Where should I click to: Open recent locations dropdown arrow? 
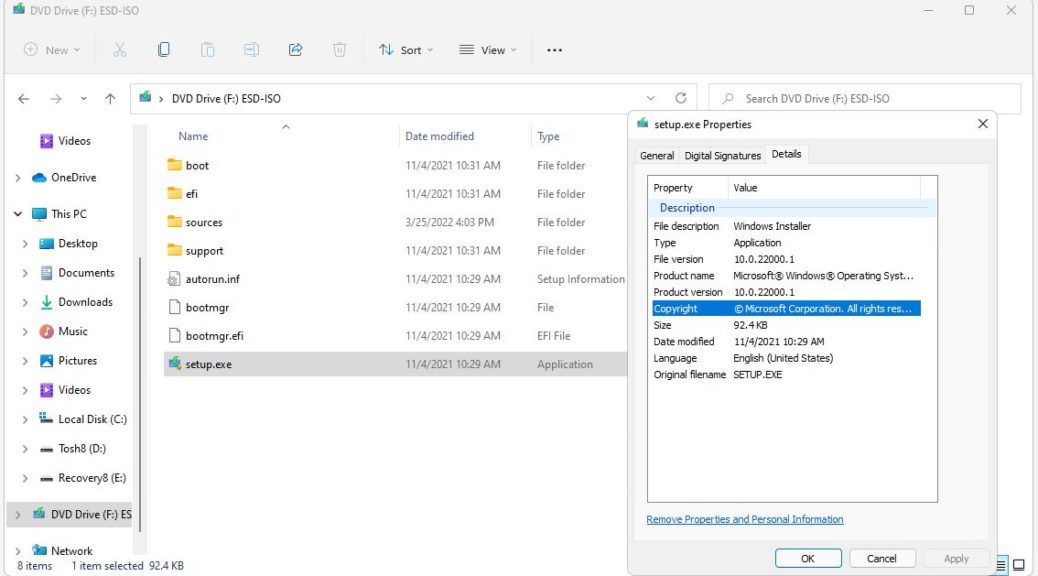[x=83, y=99]
